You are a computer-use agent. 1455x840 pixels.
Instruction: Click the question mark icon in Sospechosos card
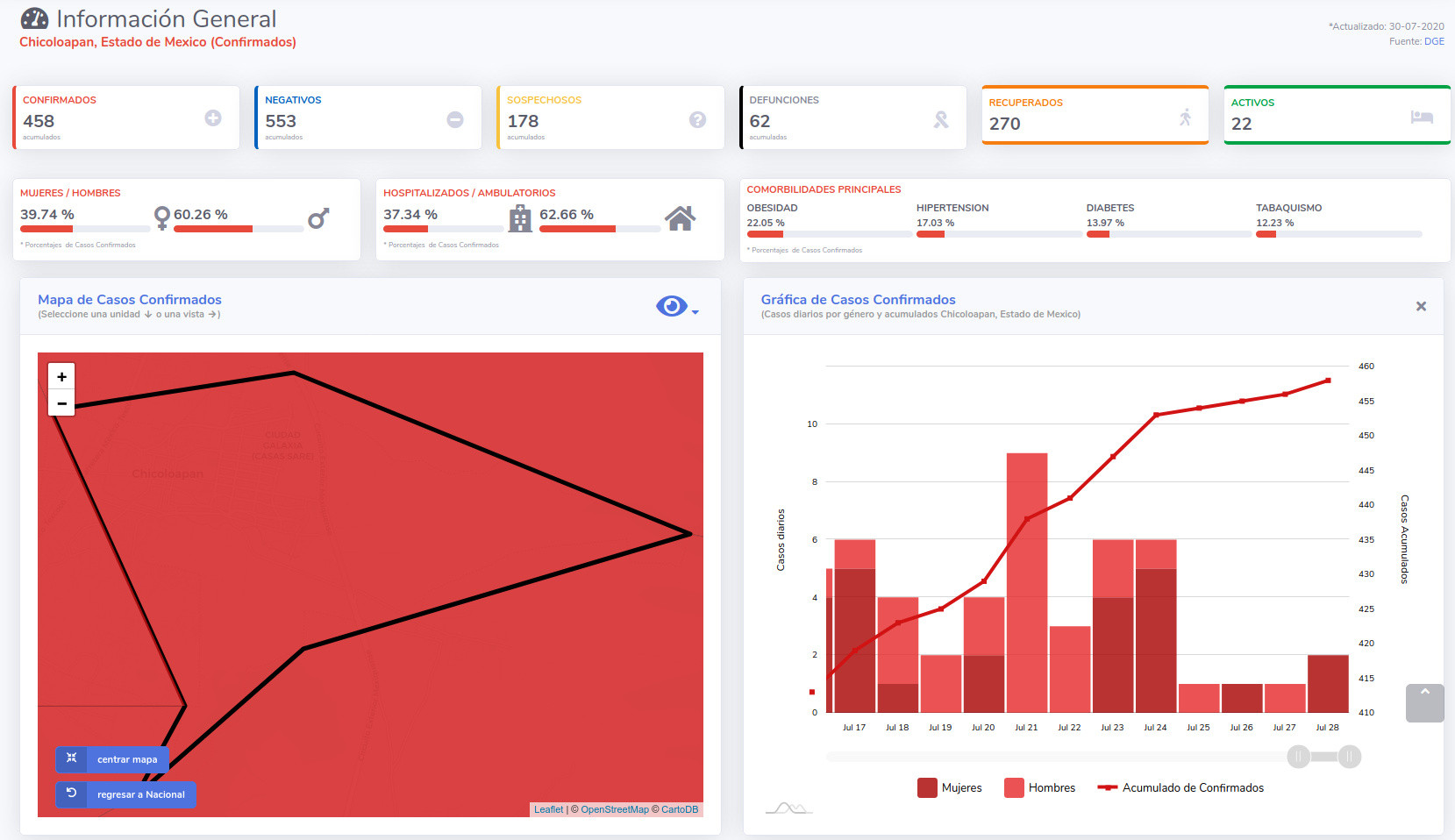(697, 119)
